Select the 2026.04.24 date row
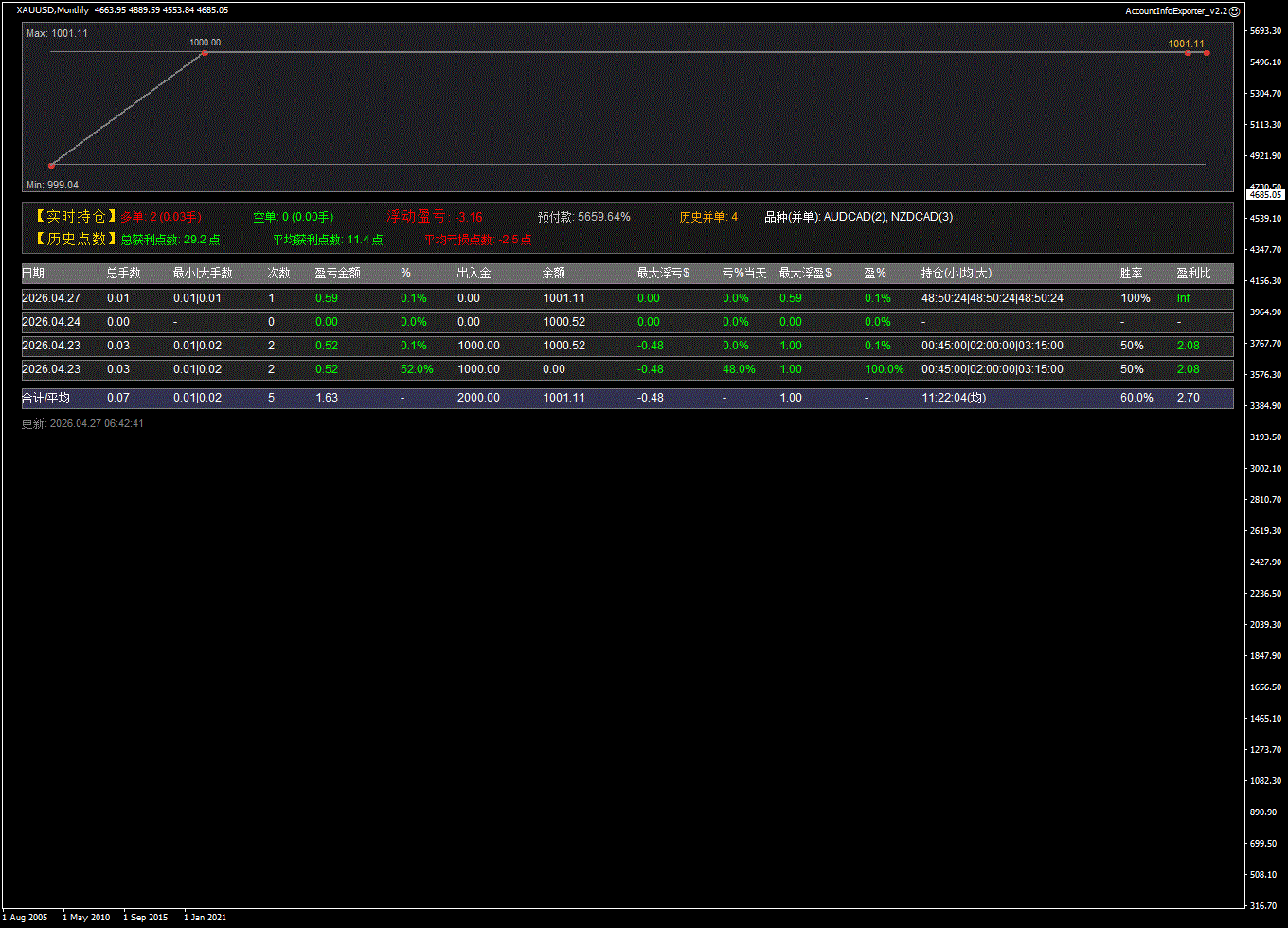 [51, 322]
